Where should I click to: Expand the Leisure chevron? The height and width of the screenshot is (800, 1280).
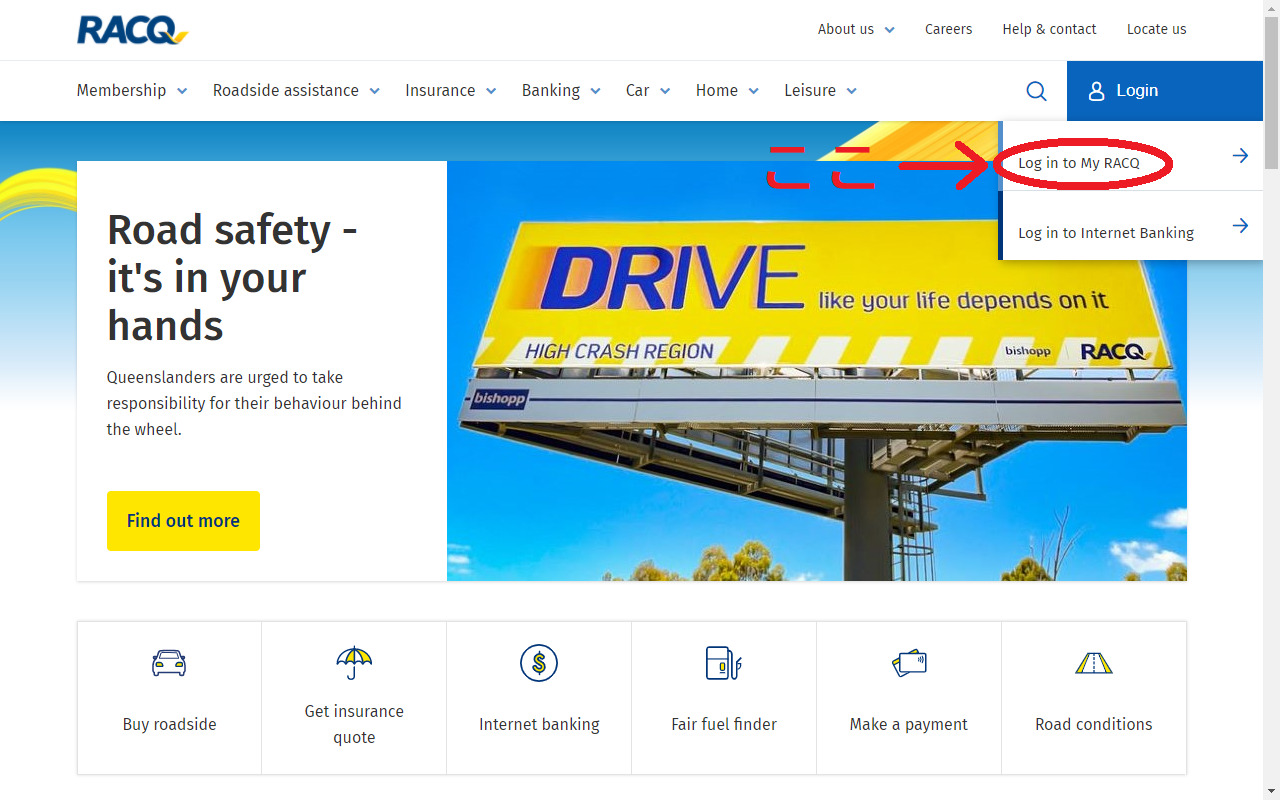[x=851, y=91]
